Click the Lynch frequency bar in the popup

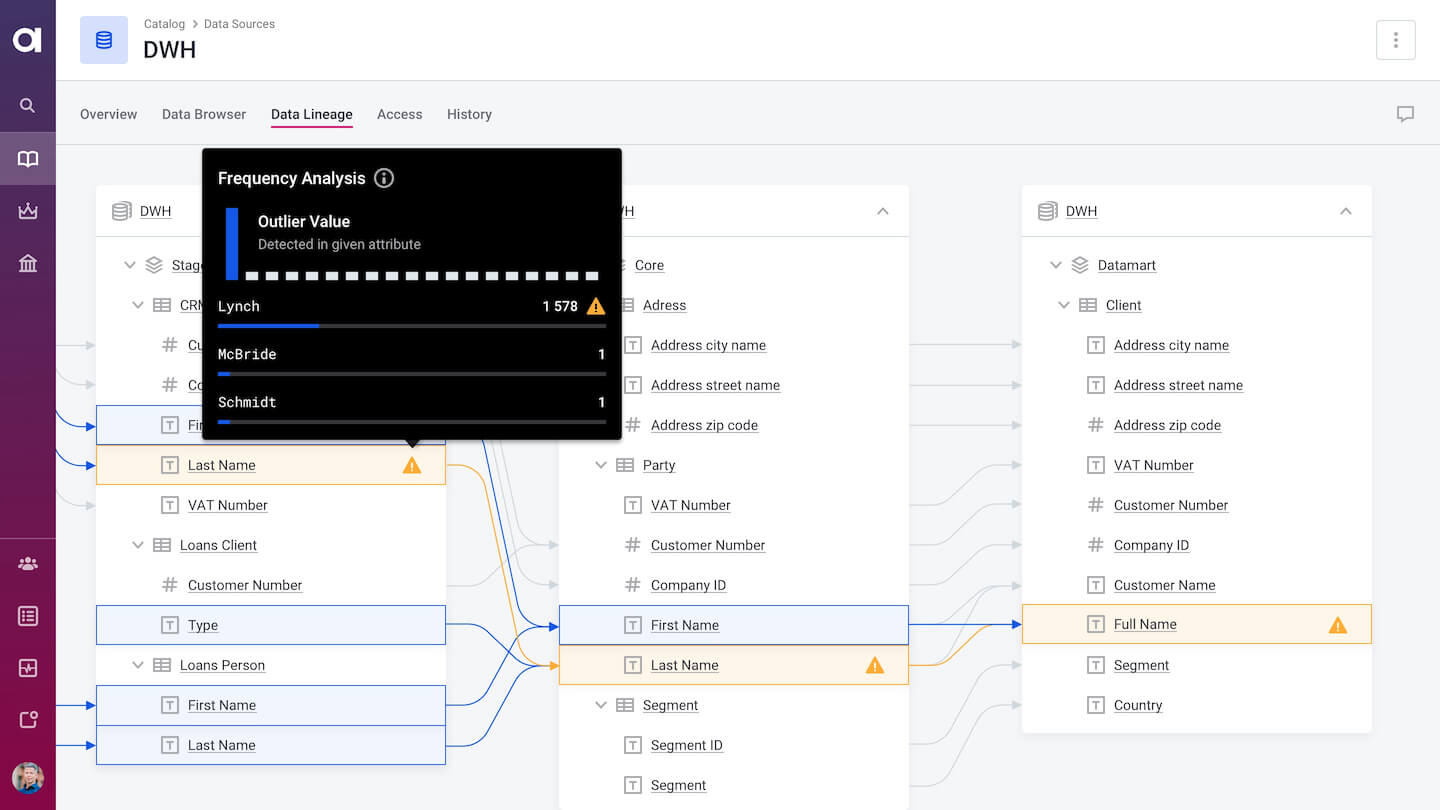click(x=270, y=325)
